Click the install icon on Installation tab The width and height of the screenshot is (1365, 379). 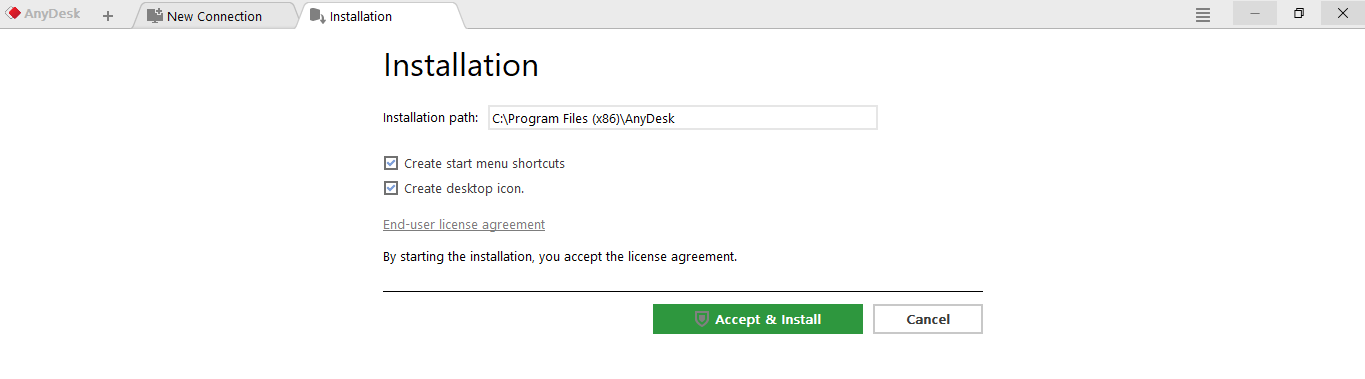(x=317, y=16)
